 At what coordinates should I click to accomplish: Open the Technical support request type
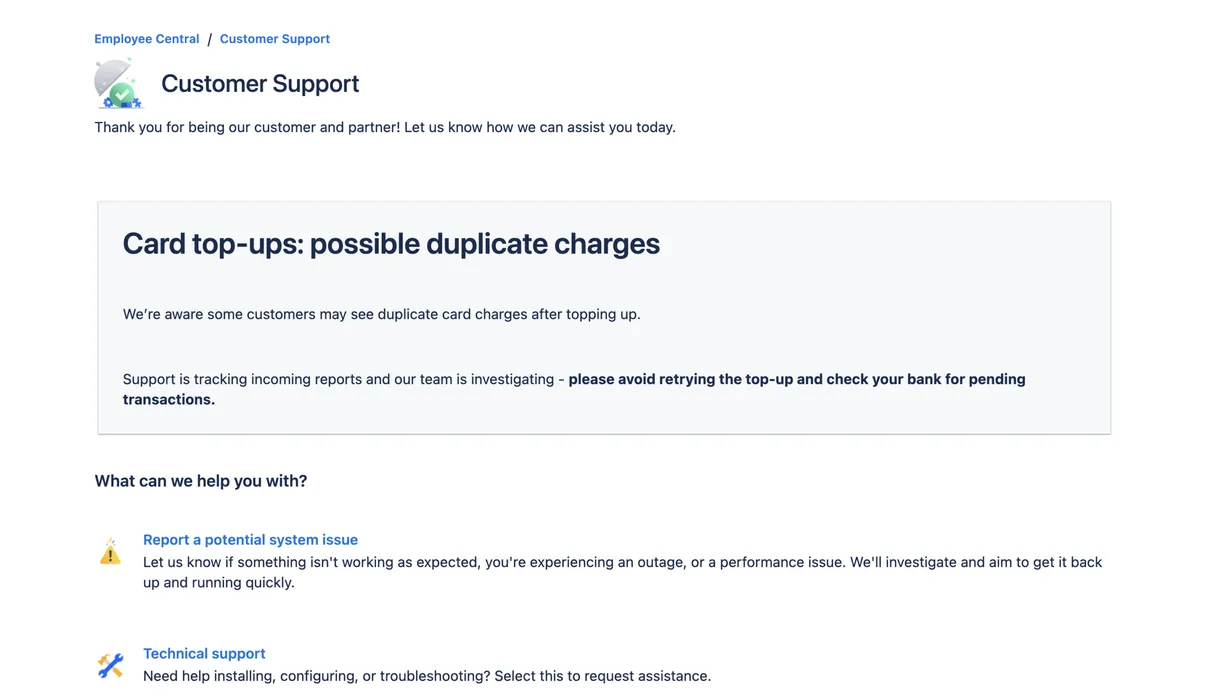point(204,654)
